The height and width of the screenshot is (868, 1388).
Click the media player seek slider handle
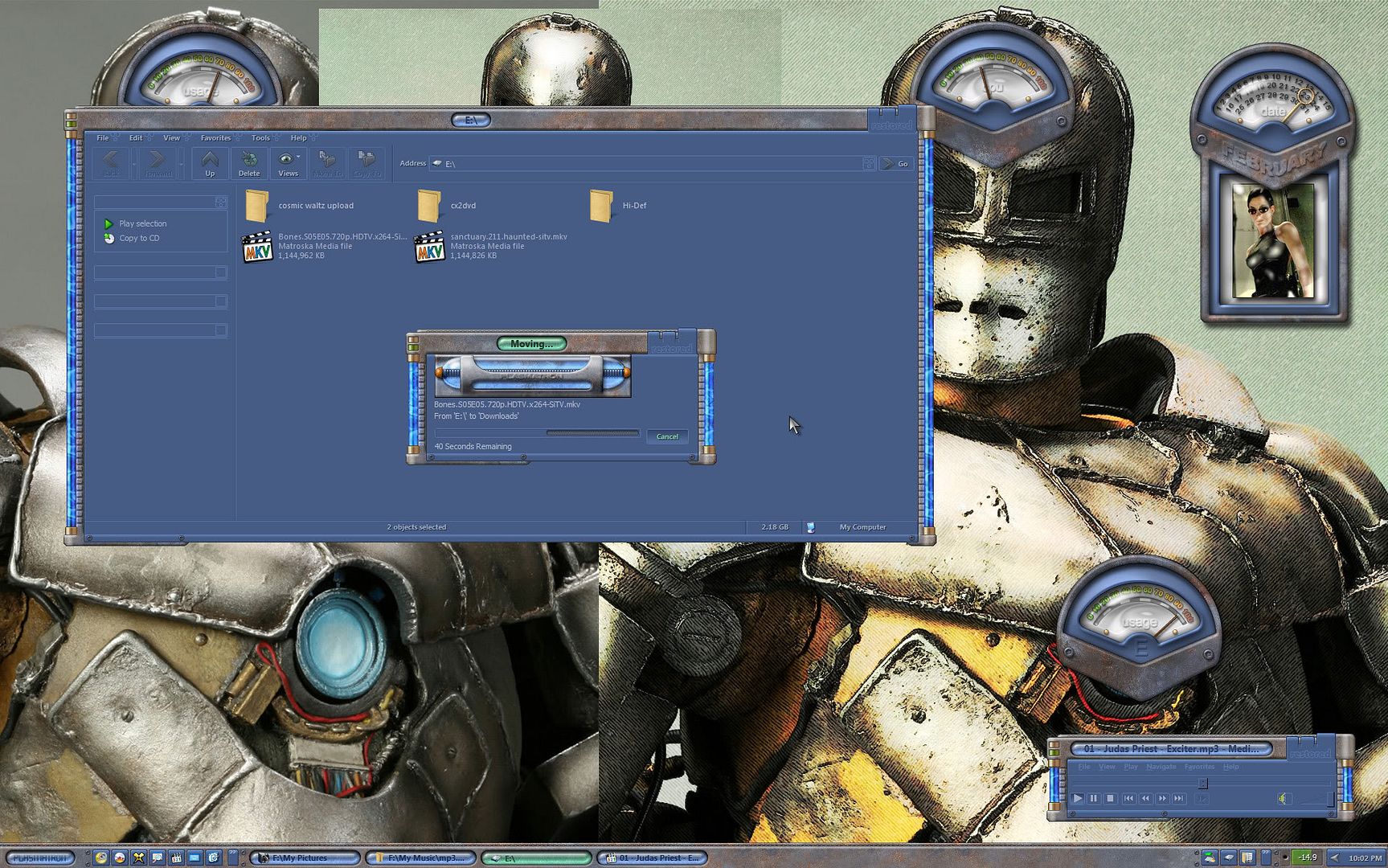tap(1203, 783)
